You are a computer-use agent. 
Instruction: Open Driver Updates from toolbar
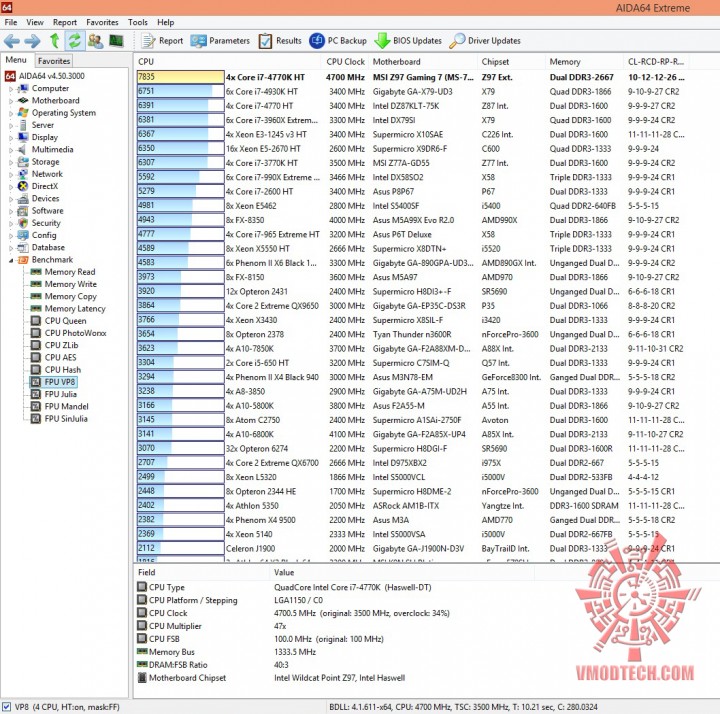[x=485, y=41]
